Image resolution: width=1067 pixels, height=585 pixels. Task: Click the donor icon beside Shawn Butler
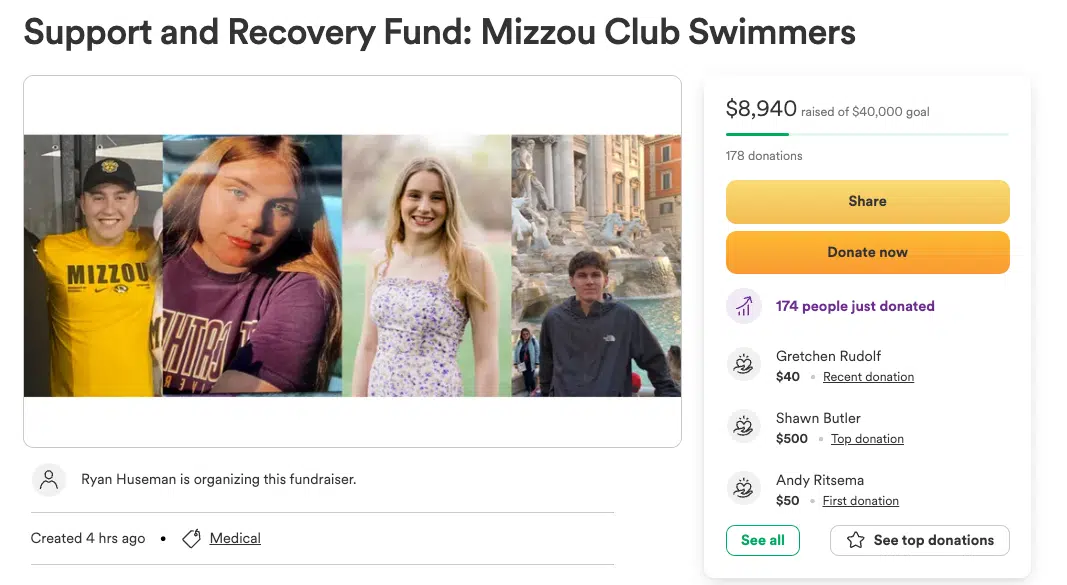(x=743, y=428)
